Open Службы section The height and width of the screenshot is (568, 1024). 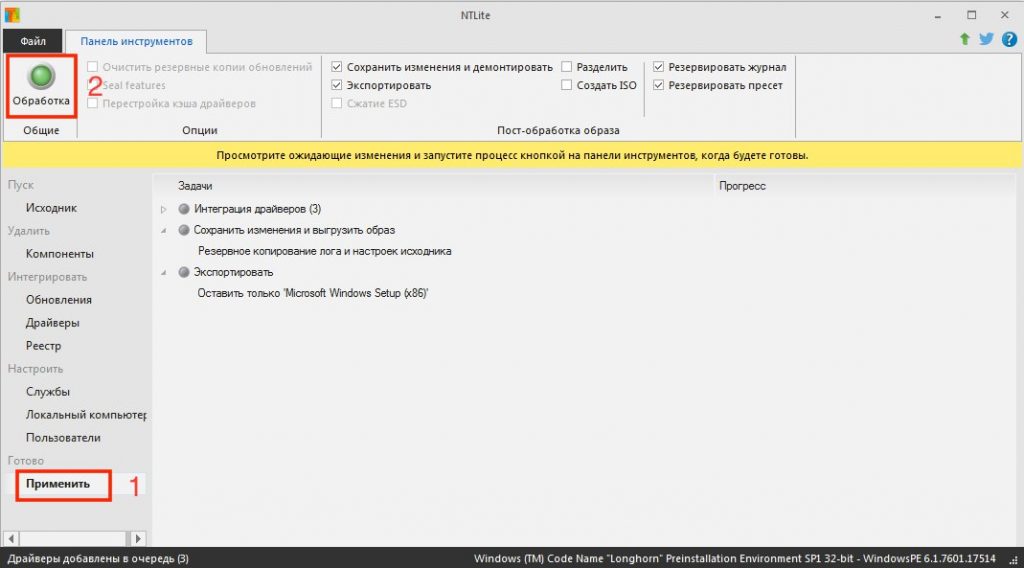[48, 392]
